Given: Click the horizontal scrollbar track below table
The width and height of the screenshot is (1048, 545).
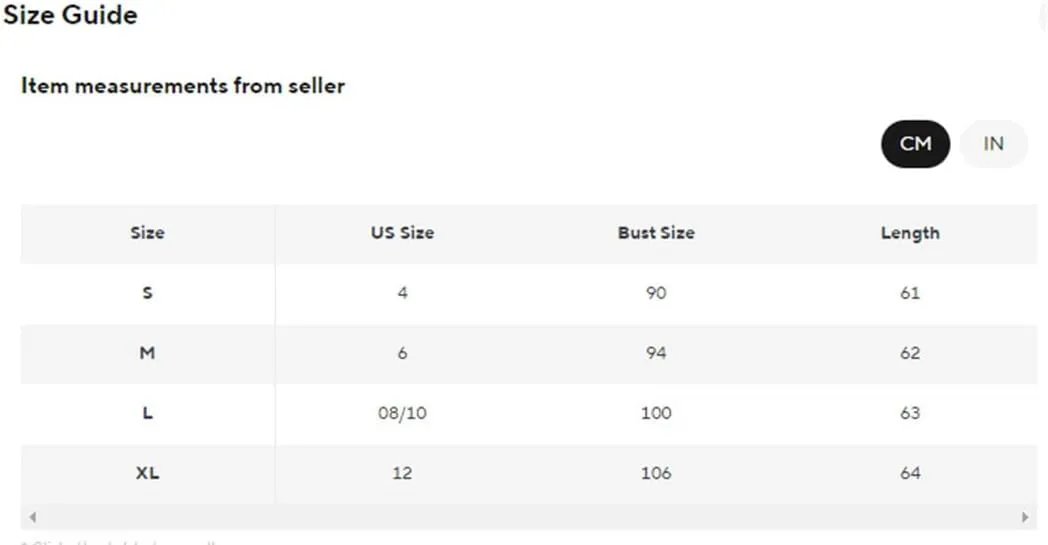Looking at the screenshot, I should (529, 517).
